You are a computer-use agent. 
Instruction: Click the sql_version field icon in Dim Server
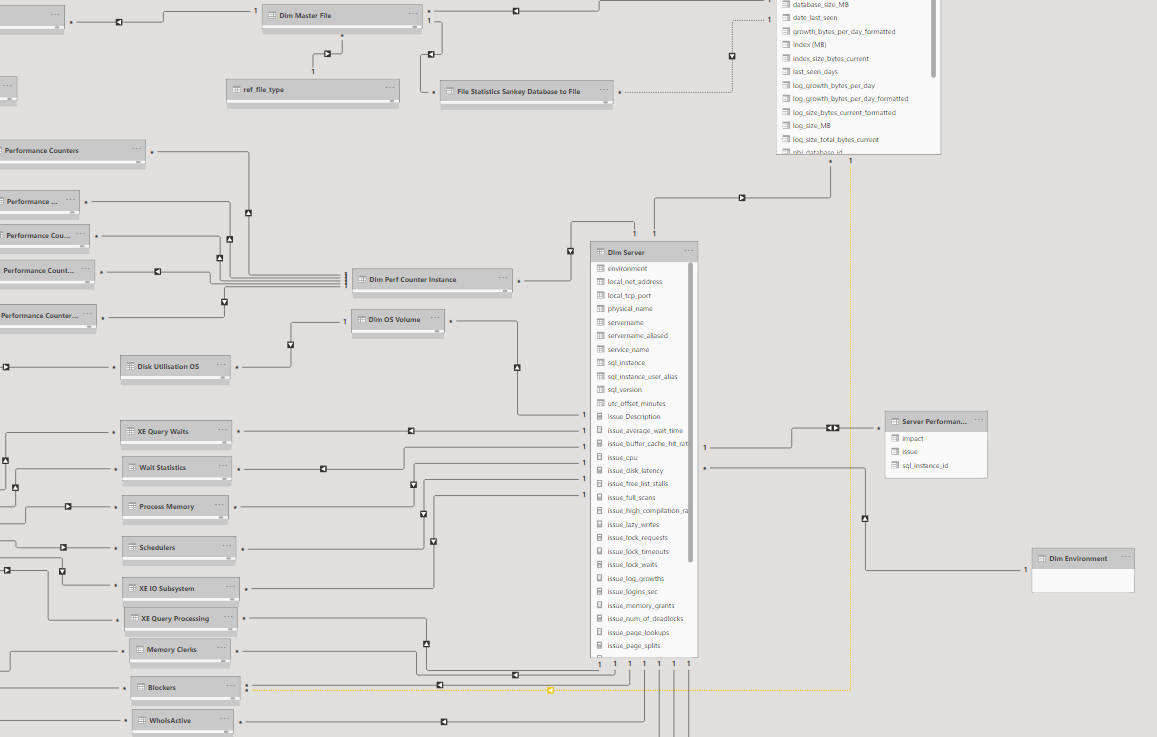(600, 389)
